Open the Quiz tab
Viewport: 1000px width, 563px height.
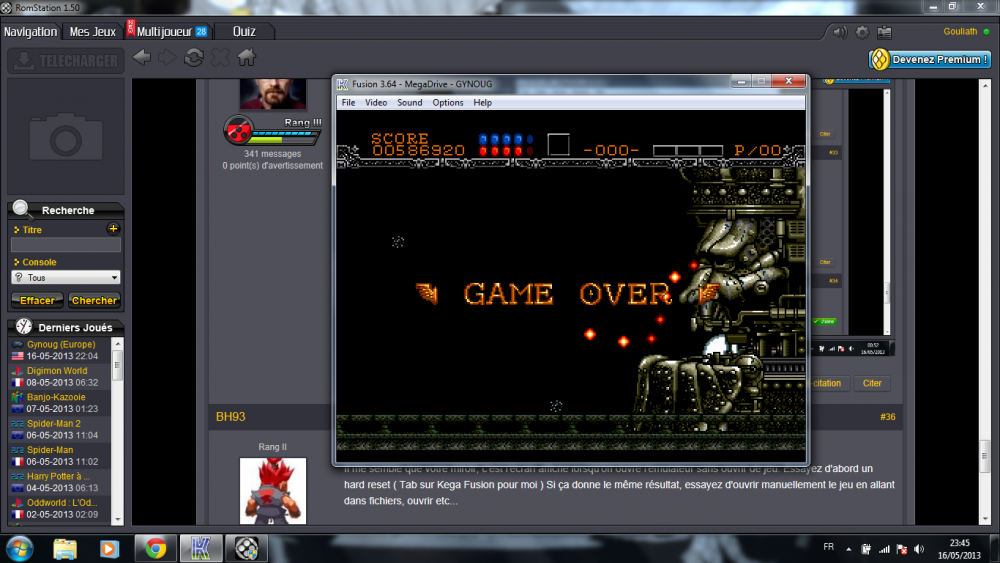244,31
